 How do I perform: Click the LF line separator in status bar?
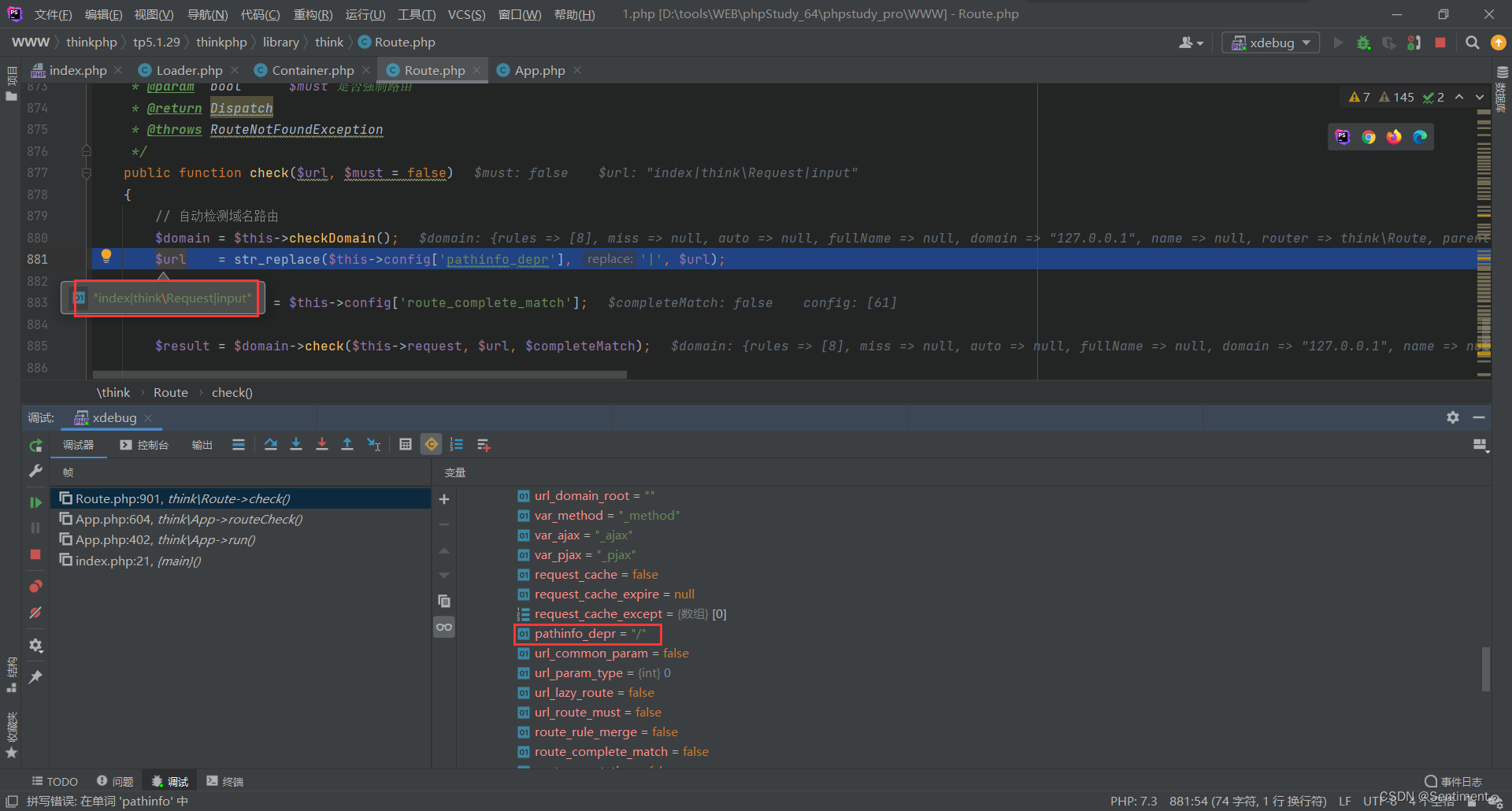point(1345,801)
